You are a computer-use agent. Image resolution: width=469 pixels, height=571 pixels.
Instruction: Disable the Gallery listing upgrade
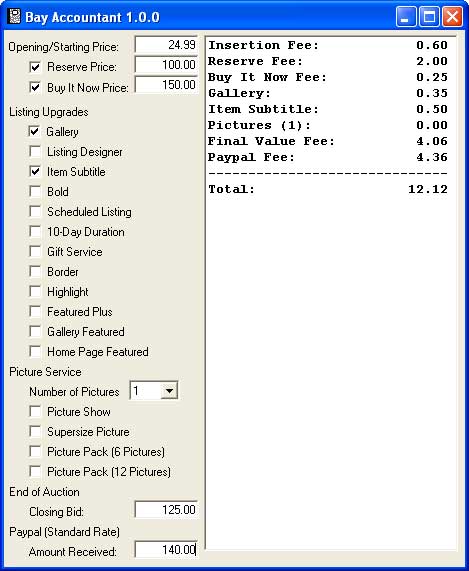35,131
